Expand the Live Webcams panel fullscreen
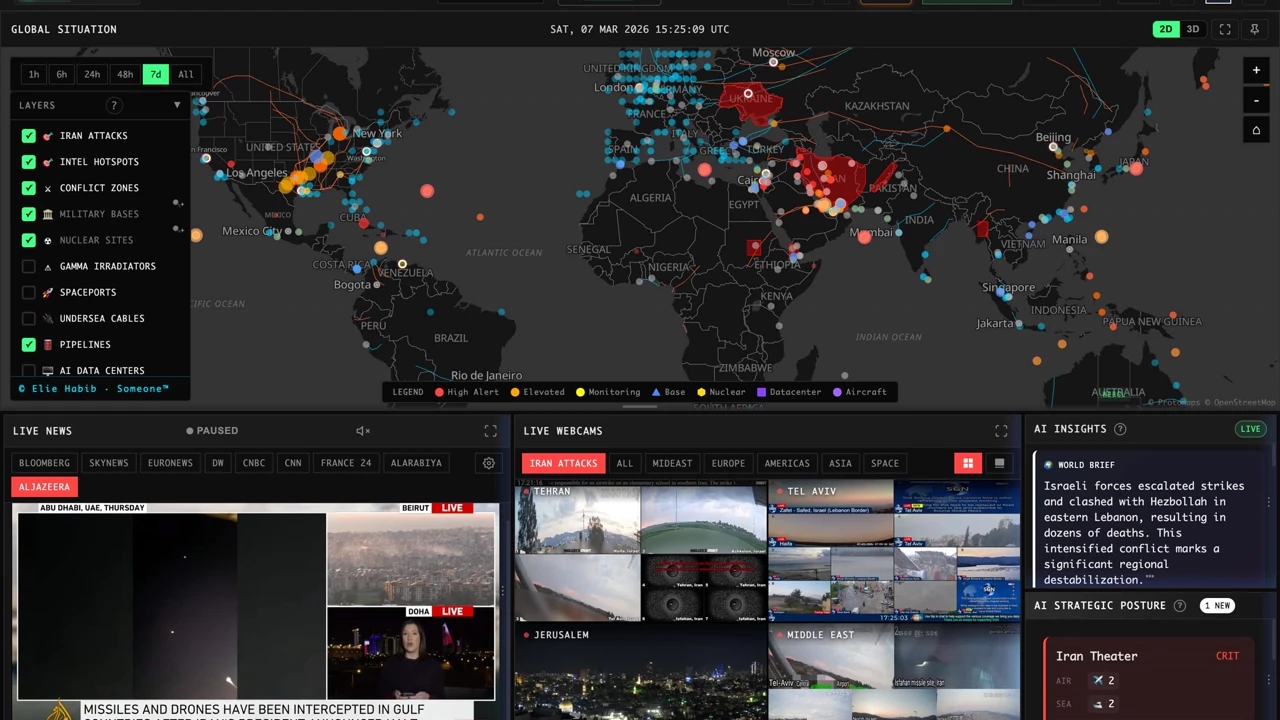1280x720 pixels. [1001, 431]
